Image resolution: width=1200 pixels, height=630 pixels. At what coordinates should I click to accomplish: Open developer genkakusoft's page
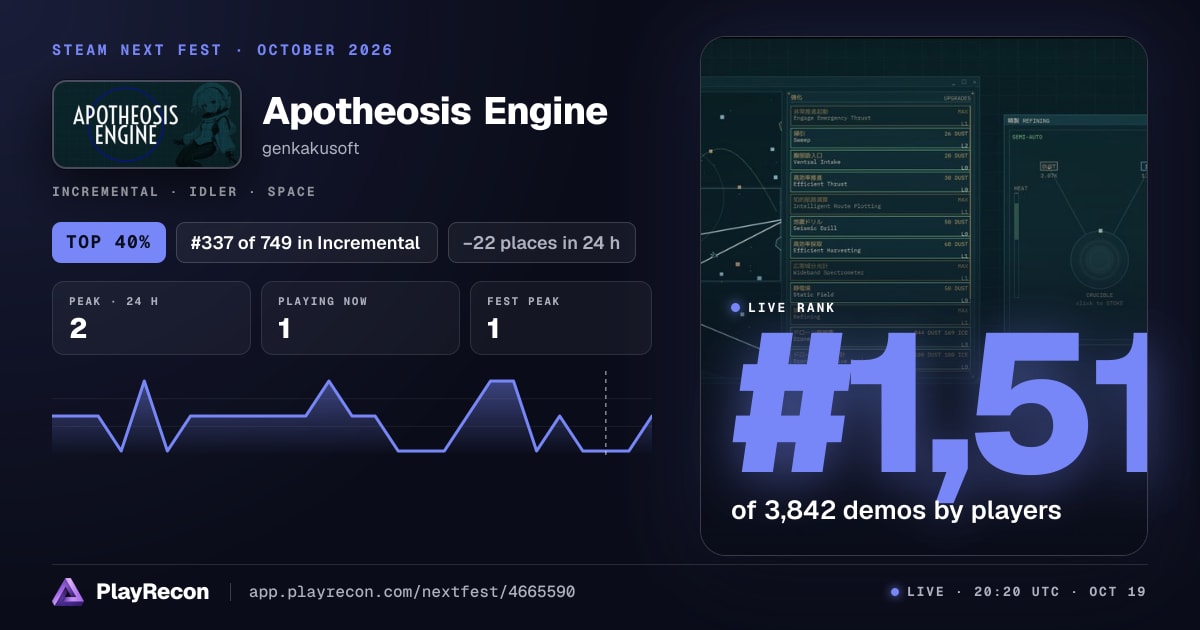(x=311, y=148)
